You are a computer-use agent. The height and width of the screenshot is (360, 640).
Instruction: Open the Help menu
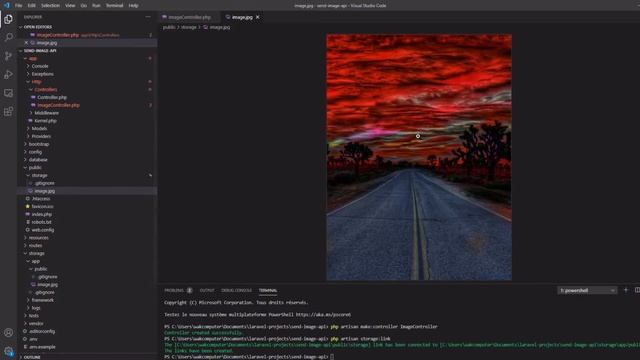[x=133, y=6]
